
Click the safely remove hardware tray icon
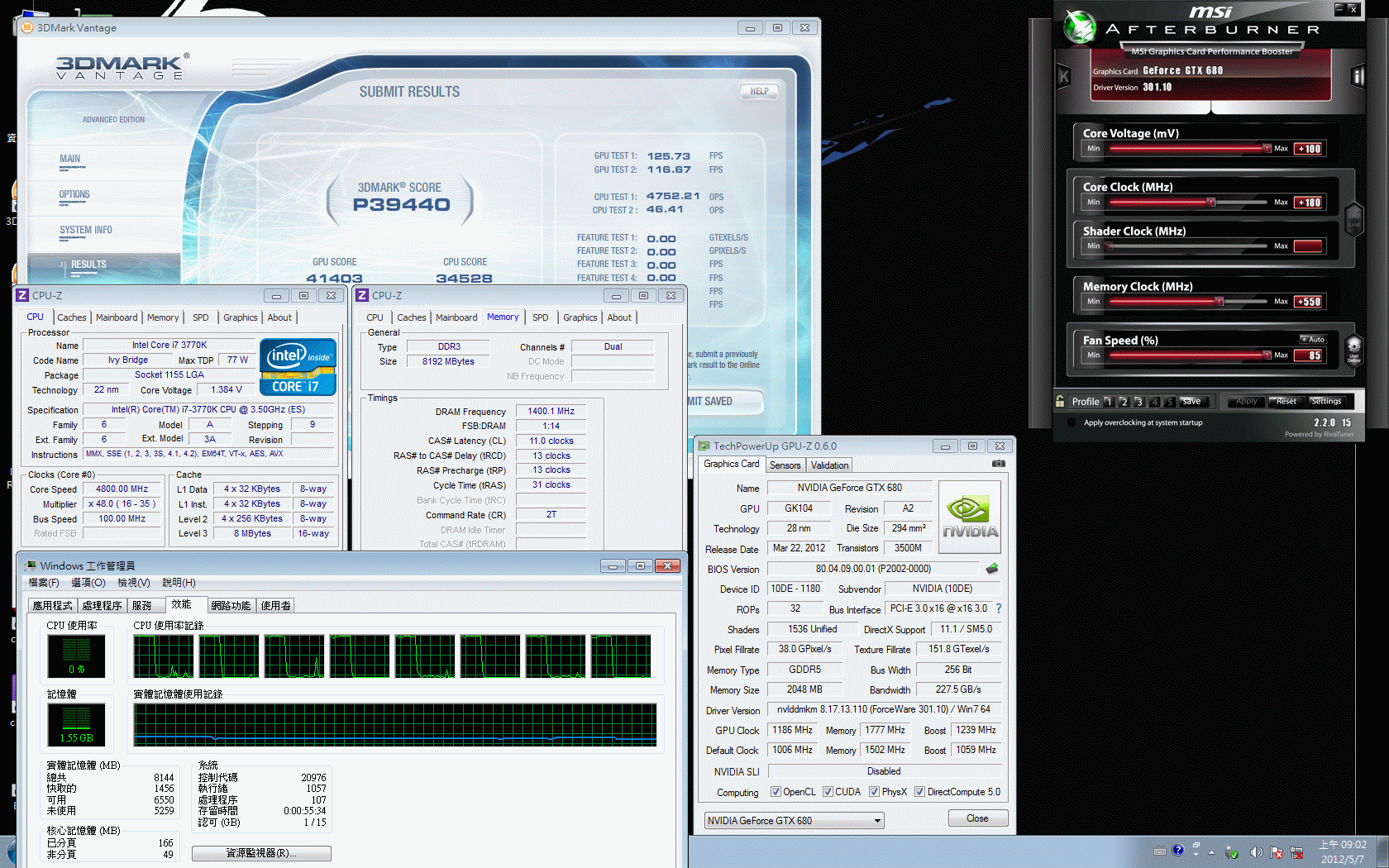tap(1232, 852)
